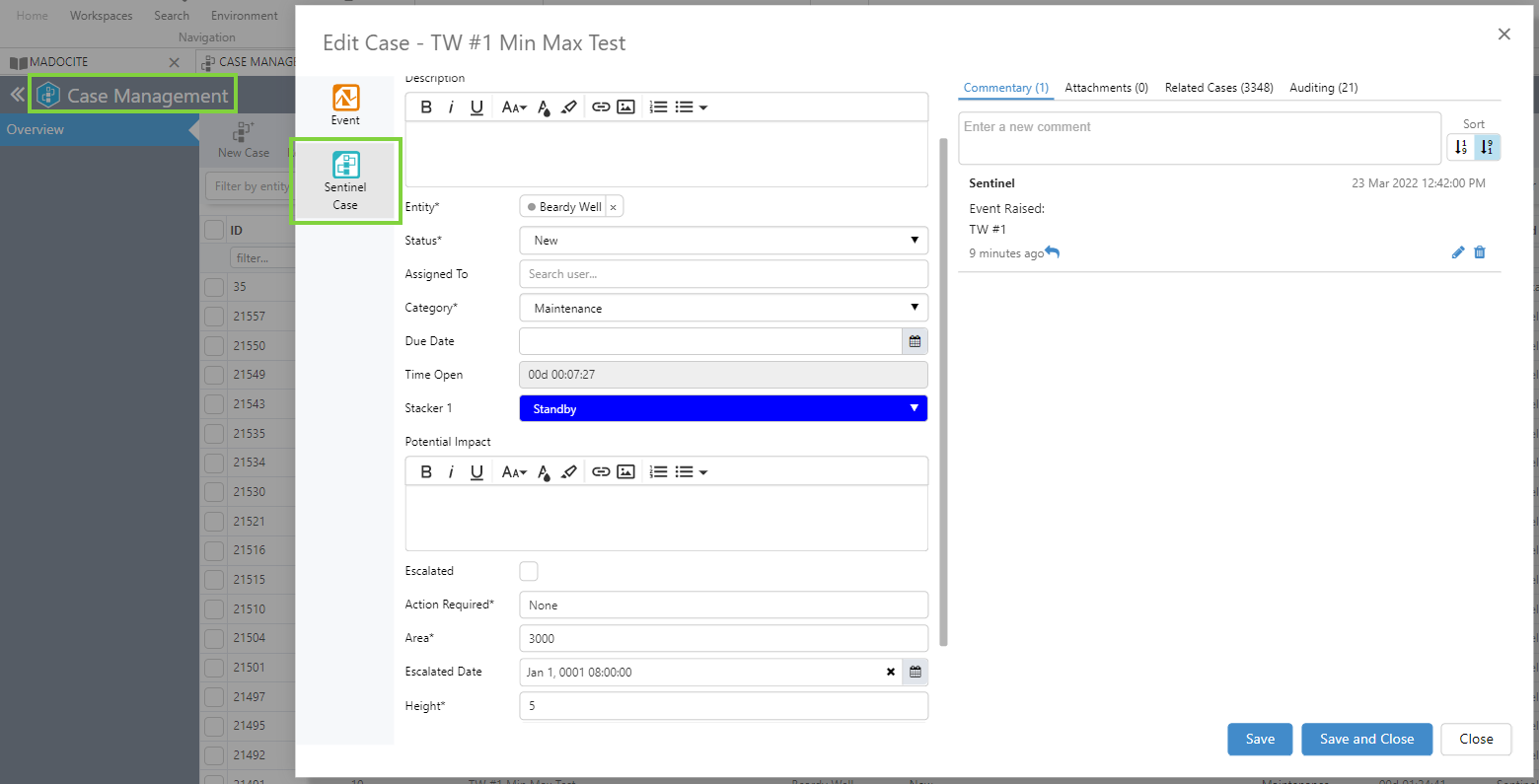Delete the Sentinel comment with the trash icon
1539x784 pixels.
[x=1480, y=252]
